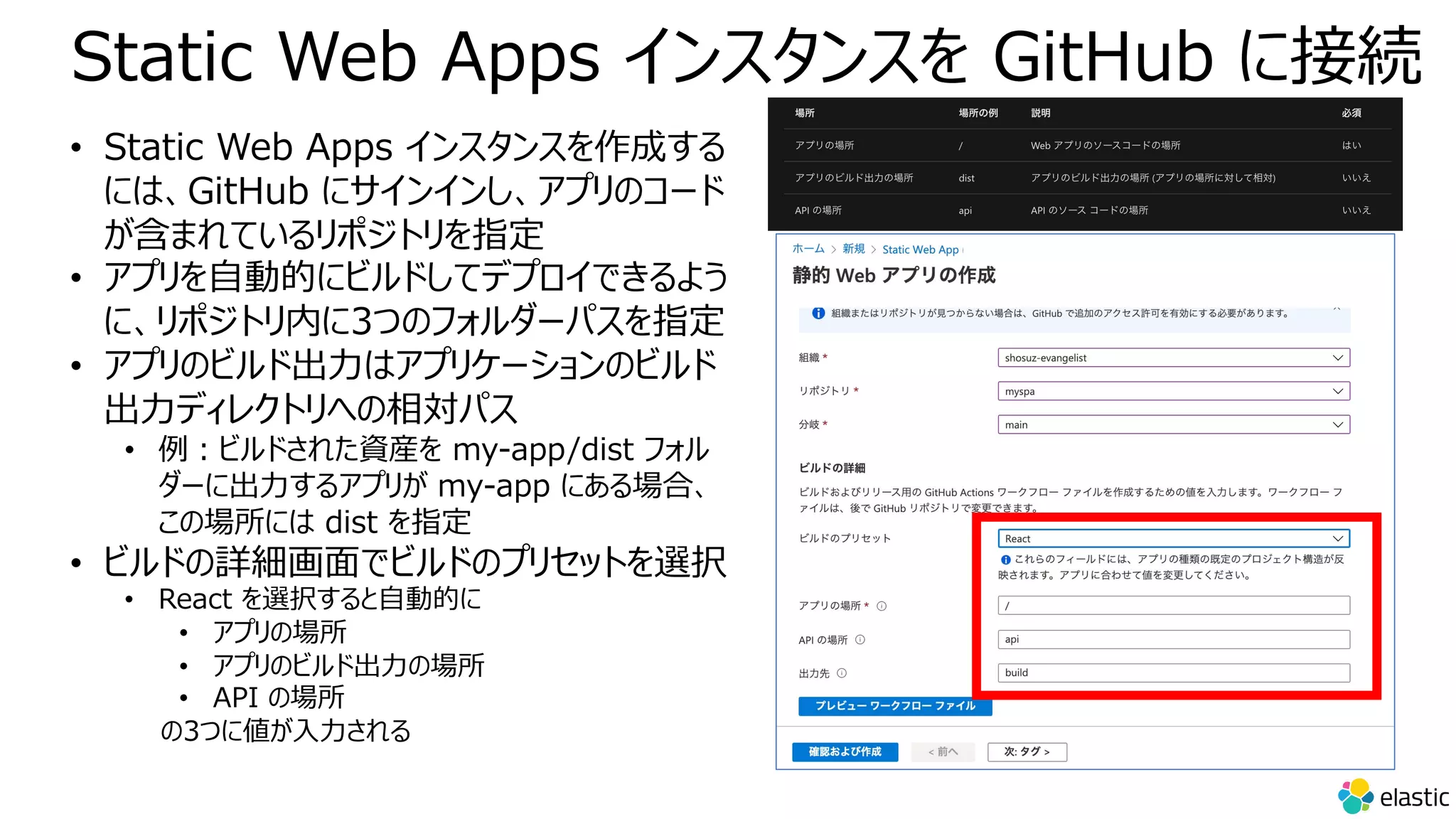Click the 場所の例 table column header
This screenshot has width=1456, height=819.
(978, 113)
